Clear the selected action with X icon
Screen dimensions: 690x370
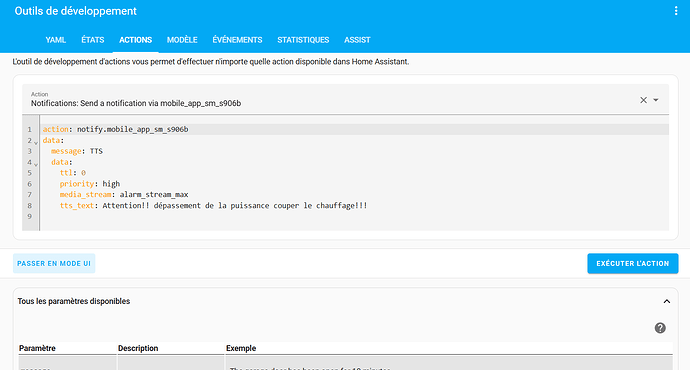pos(643,100)
